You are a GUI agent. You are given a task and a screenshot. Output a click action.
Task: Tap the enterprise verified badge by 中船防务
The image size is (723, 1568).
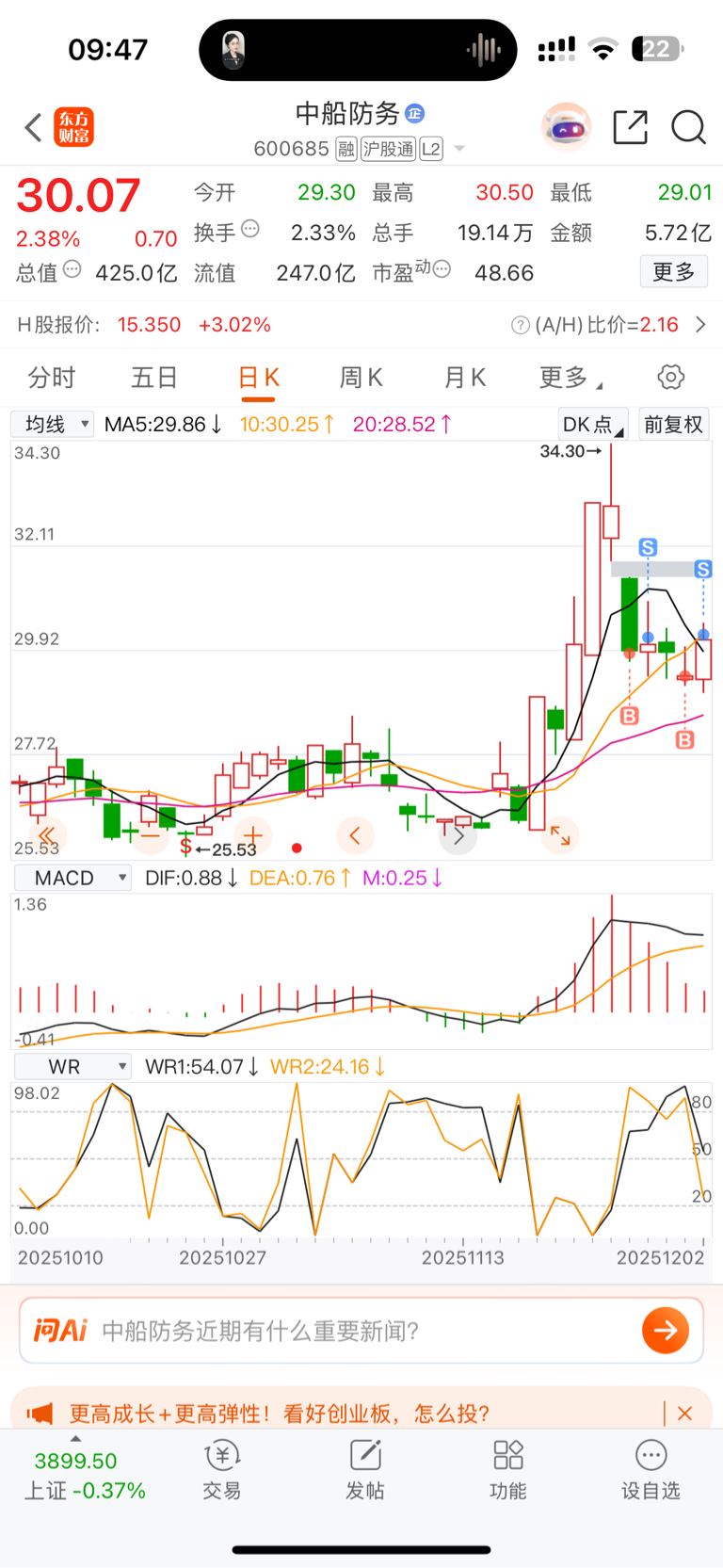[x=414, y=114]
